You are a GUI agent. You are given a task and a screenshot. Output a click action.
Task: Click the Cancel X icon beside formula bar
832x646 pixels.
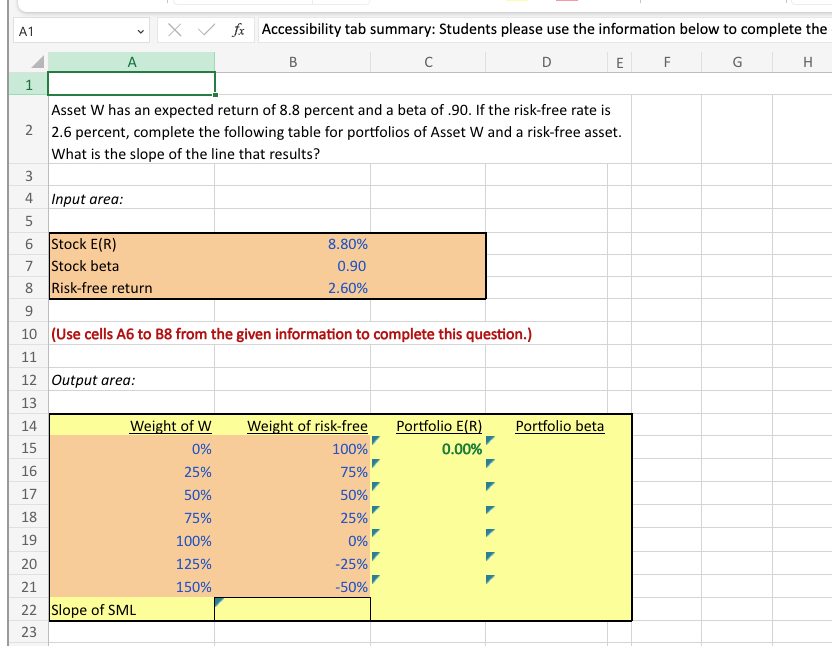click(x=172, y=29)
